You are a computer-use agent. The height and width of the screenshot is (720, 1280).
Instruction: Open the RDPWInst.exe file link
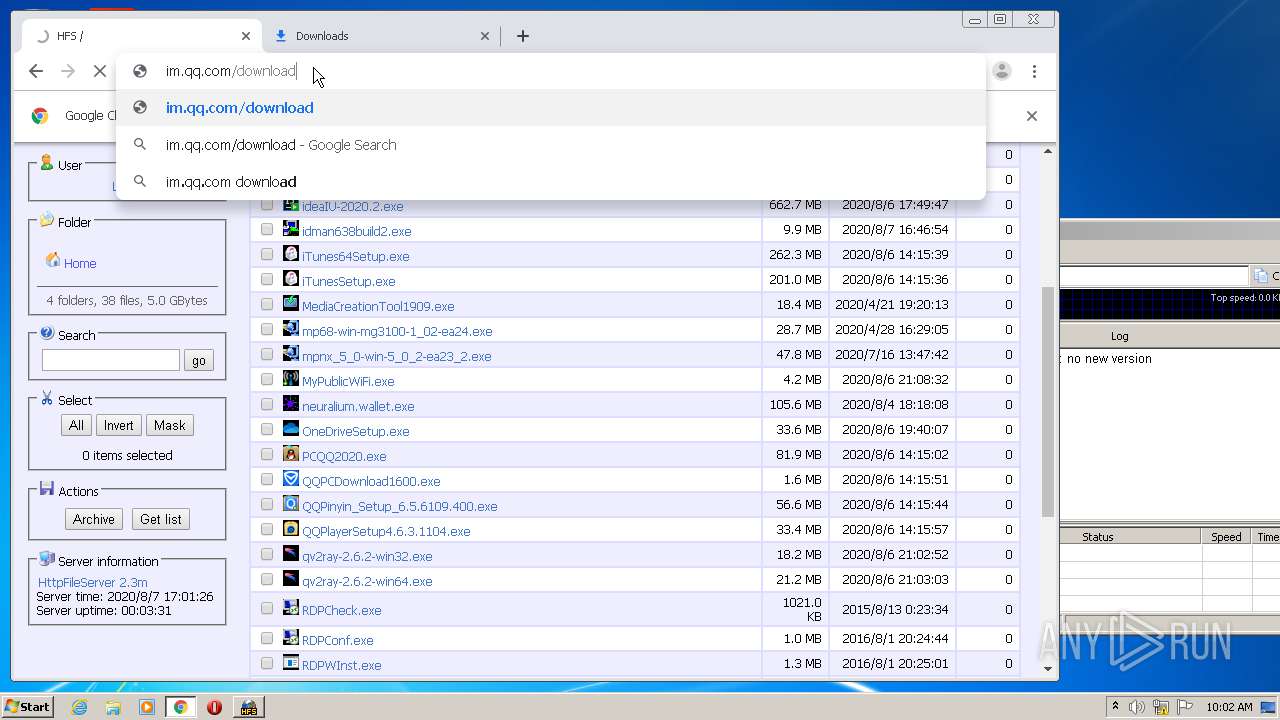tap(341, 665)
